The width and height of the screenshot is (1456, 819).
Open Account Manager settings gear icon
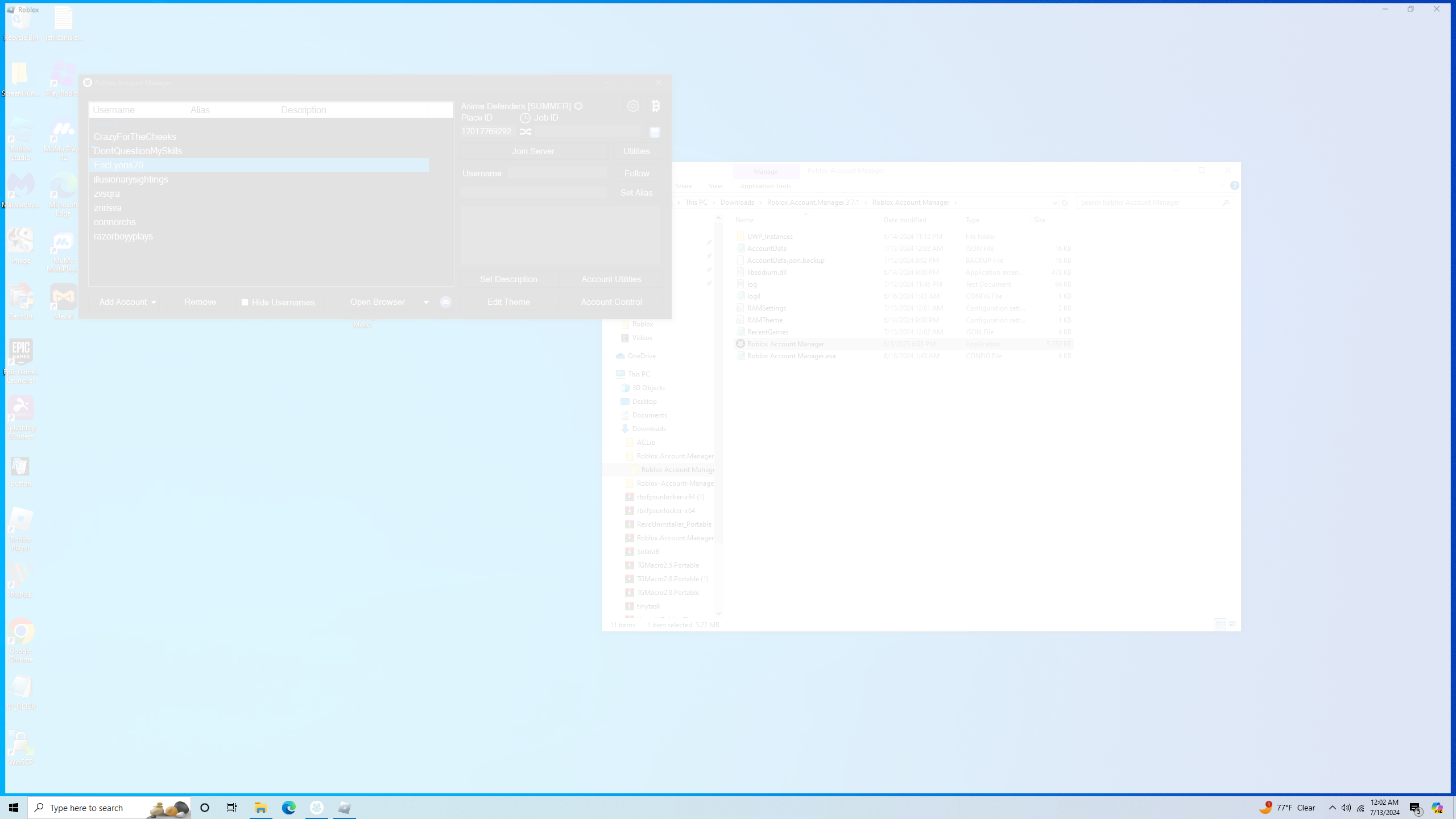[633, 106]
